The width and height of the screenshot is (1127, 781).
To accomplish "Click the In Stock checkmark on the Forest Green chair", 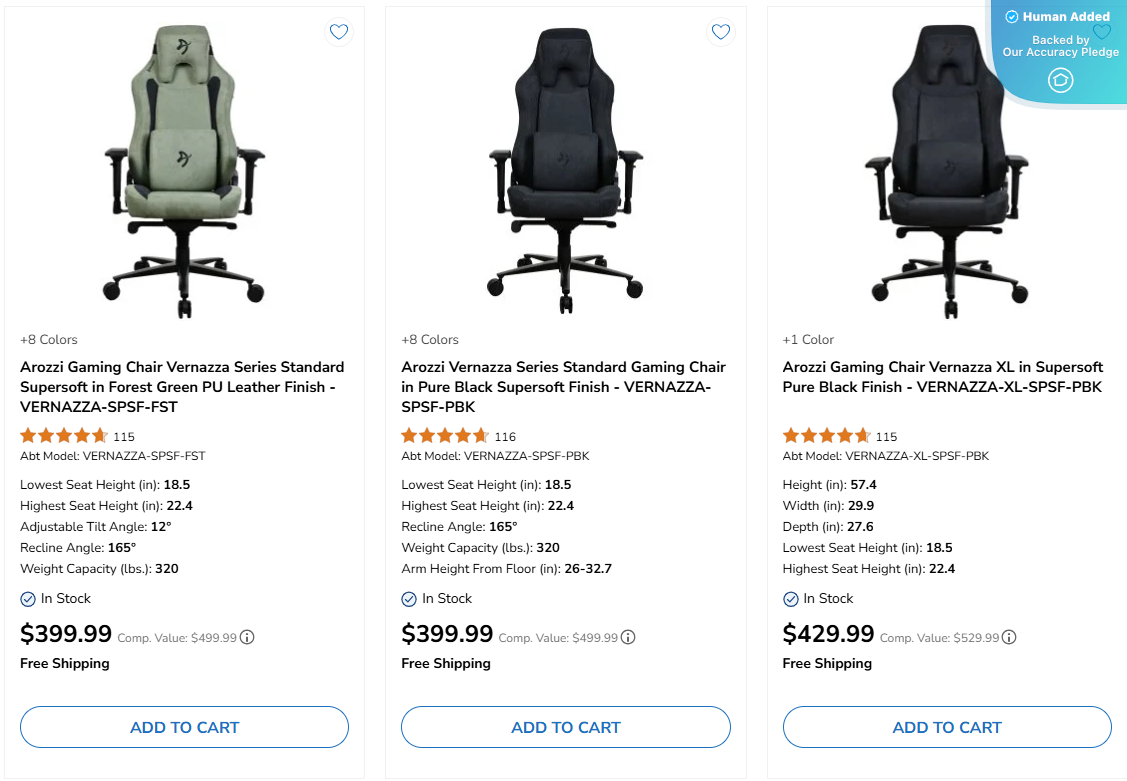I will [x=27, y=598].
